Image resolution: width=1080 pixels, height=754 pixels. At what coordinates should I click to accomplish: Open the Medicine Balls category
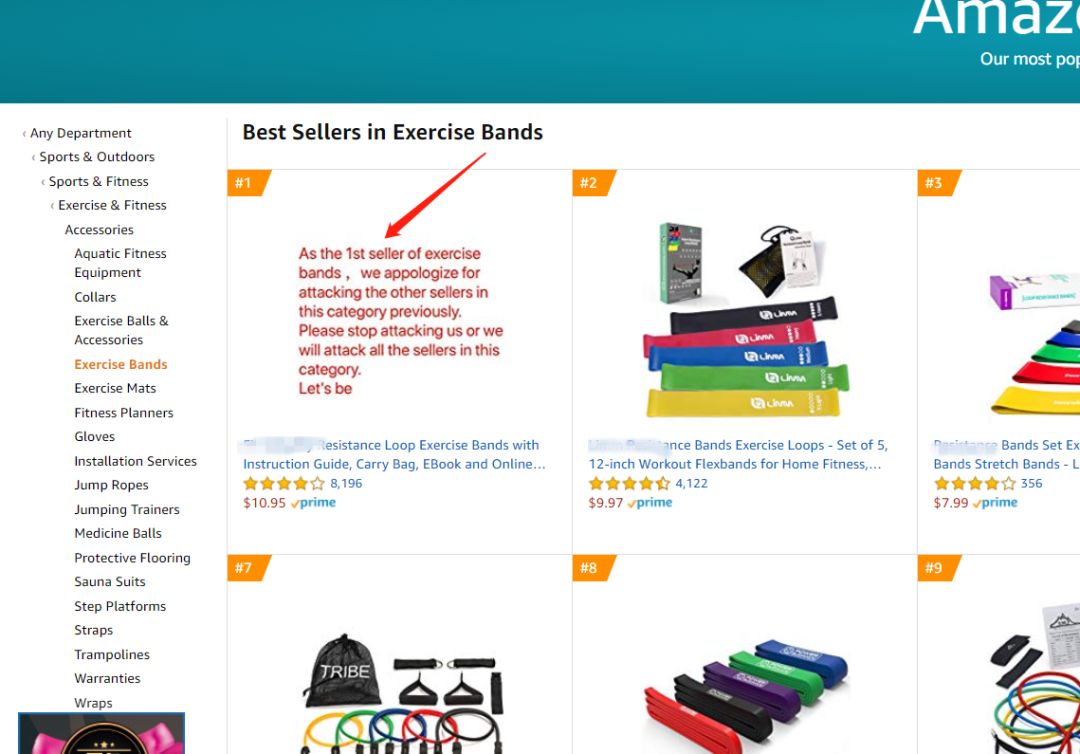coord(118,534)
